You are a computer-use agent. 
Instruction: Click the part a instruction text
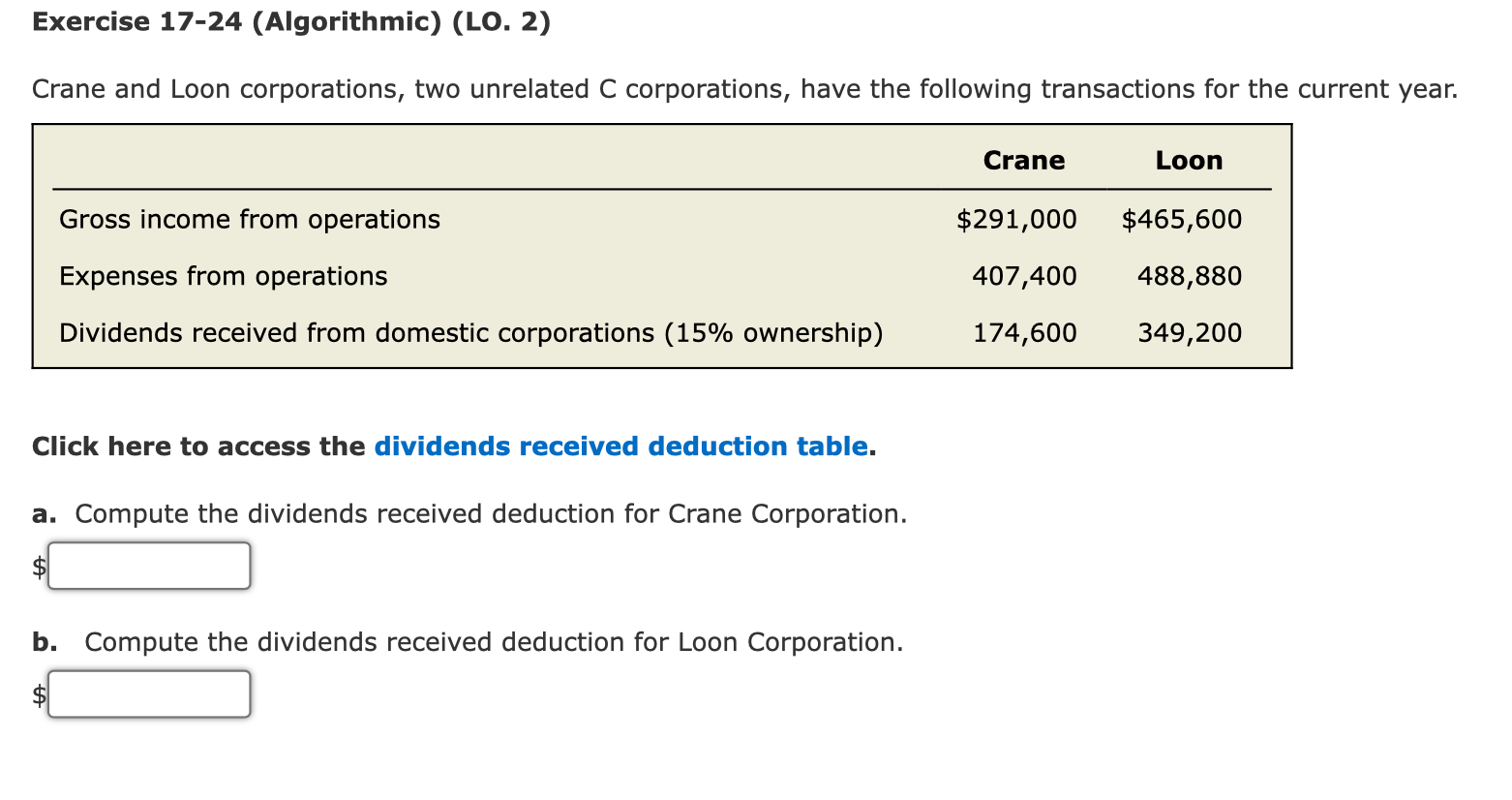point(469,513)
